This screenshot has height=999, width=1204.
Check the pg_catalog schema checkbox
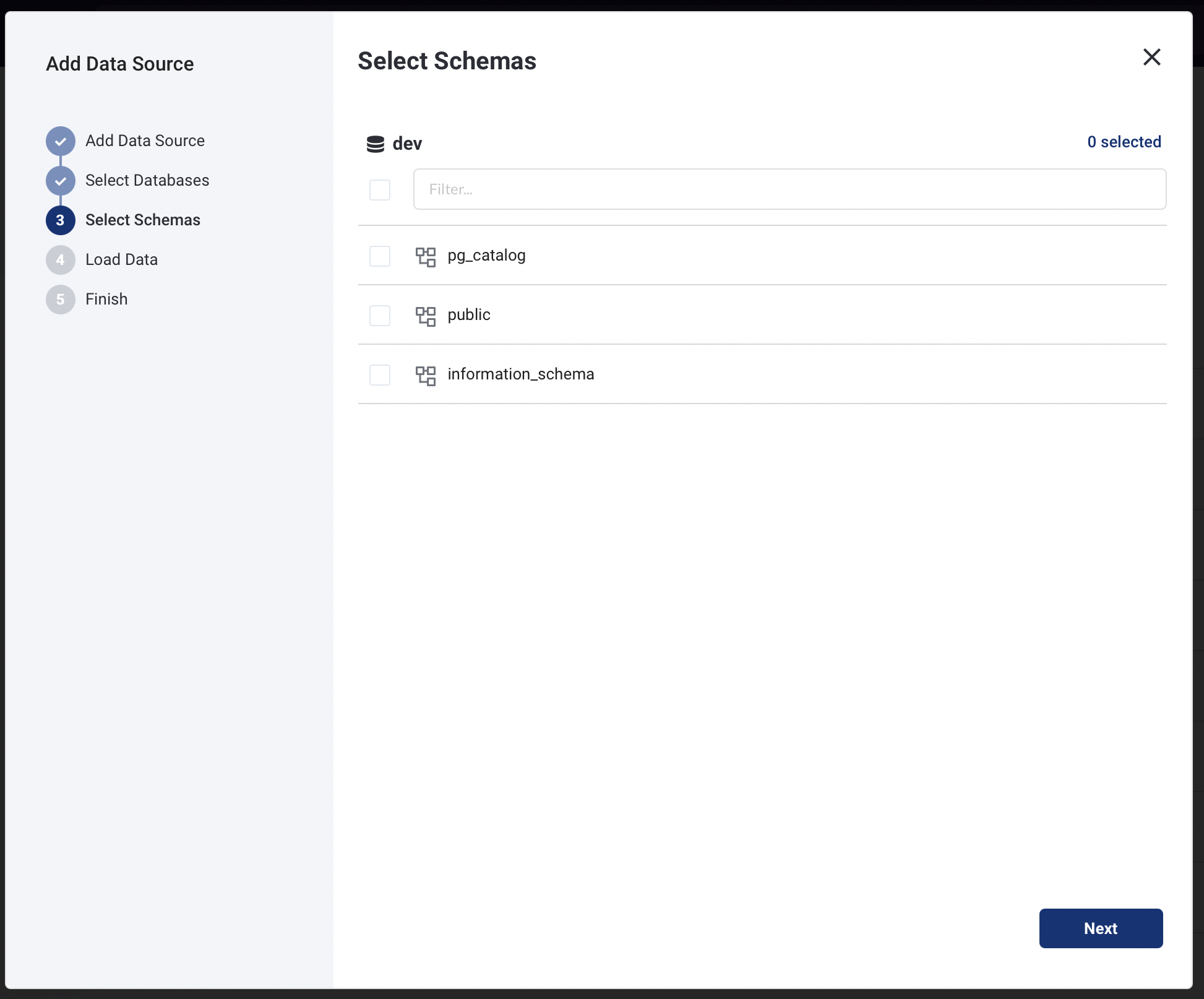click(x=380, y=256)
